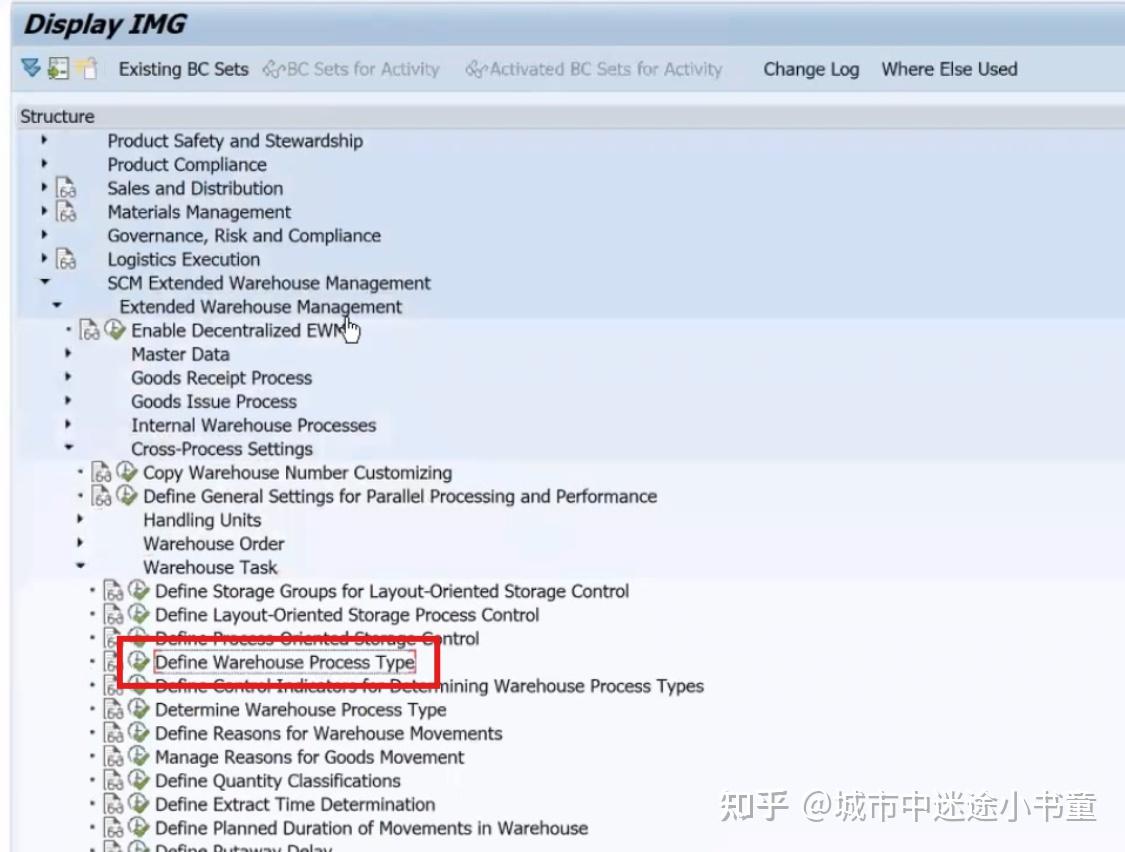The width and height of the screenshot is (1125, 852).
Task: Expand the Master Data node
Action: pos(68,353)
